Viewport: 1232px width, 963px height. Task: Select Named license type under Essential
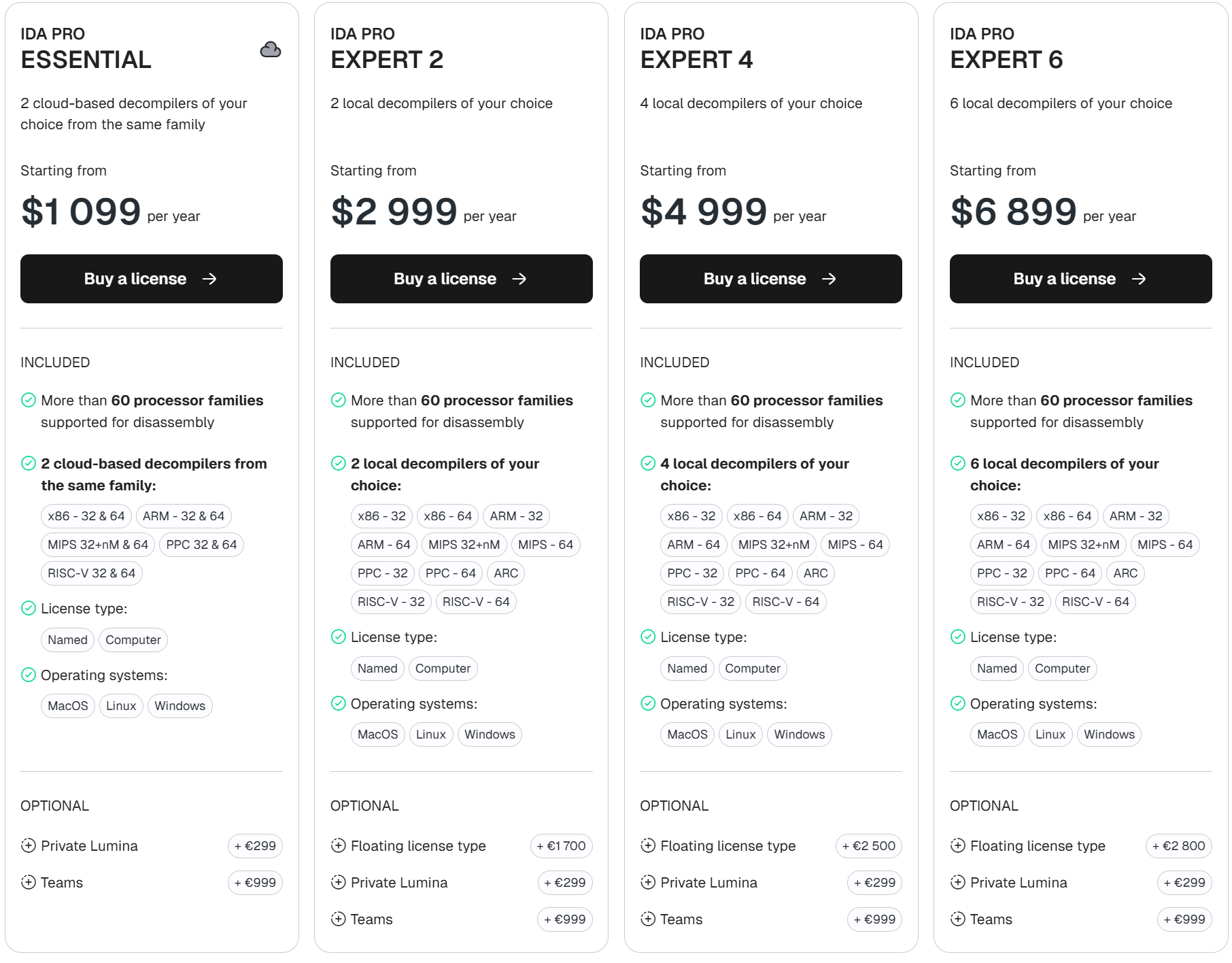[x=67, y=640]
